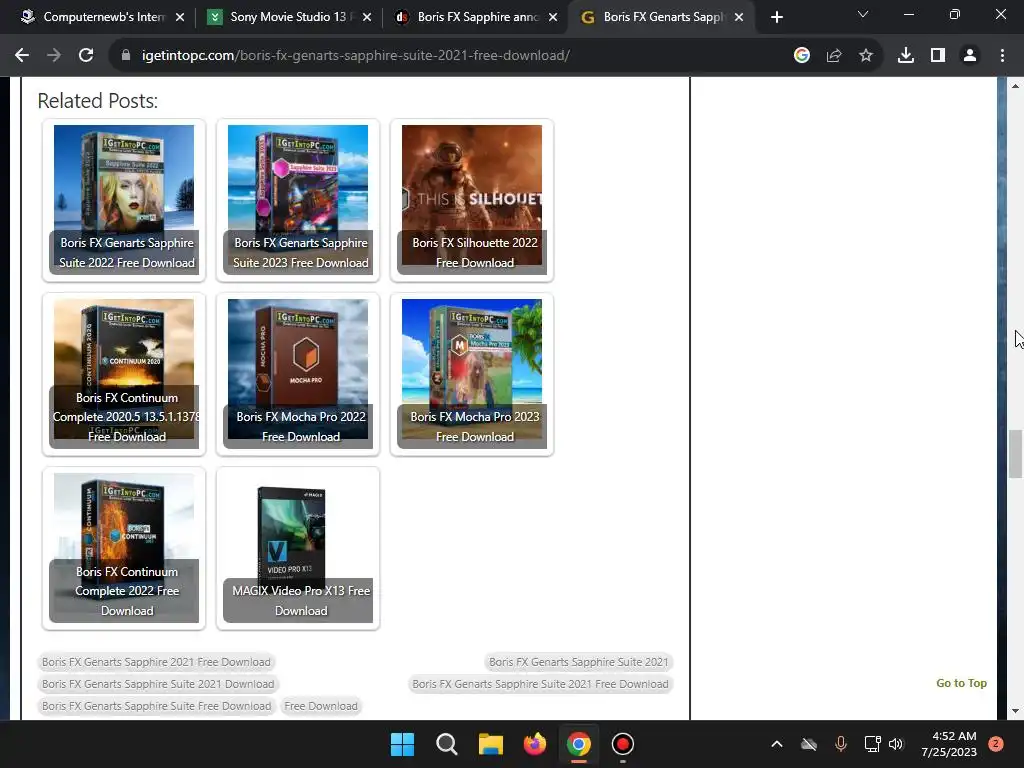
Task: Click the microphone tray icon
Action: [841, 744]
